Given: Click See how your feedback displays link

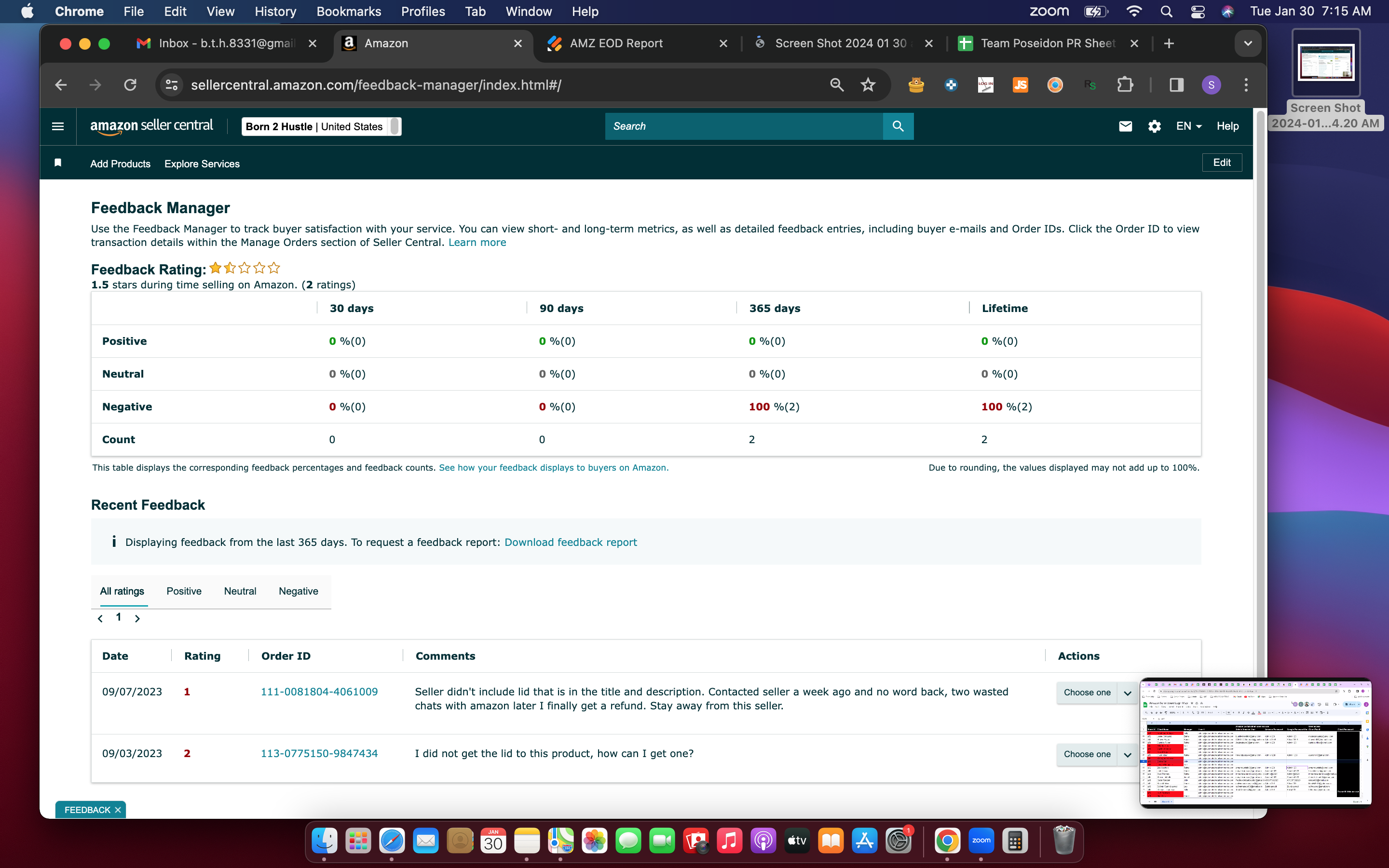Looking at the screenshot, I should (553, 468).
